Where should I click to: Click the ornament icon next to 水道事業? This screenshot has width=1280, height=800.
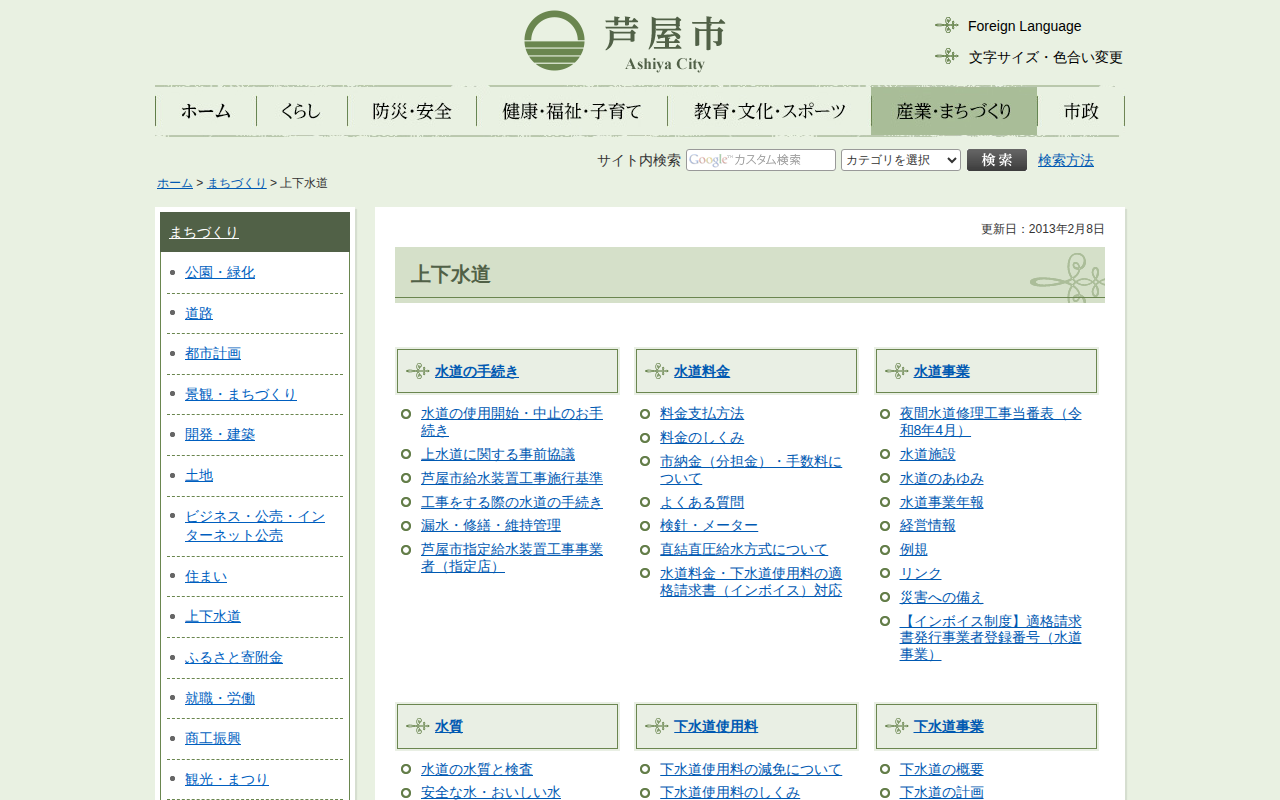(x=896, y=371)
